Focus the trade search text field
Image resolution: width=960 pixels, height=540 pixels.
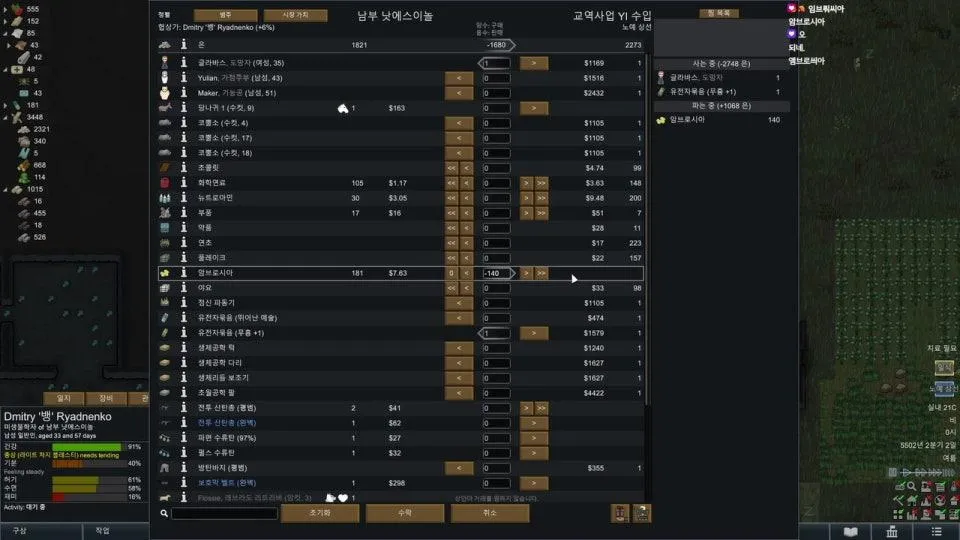(x=225, y=513)
